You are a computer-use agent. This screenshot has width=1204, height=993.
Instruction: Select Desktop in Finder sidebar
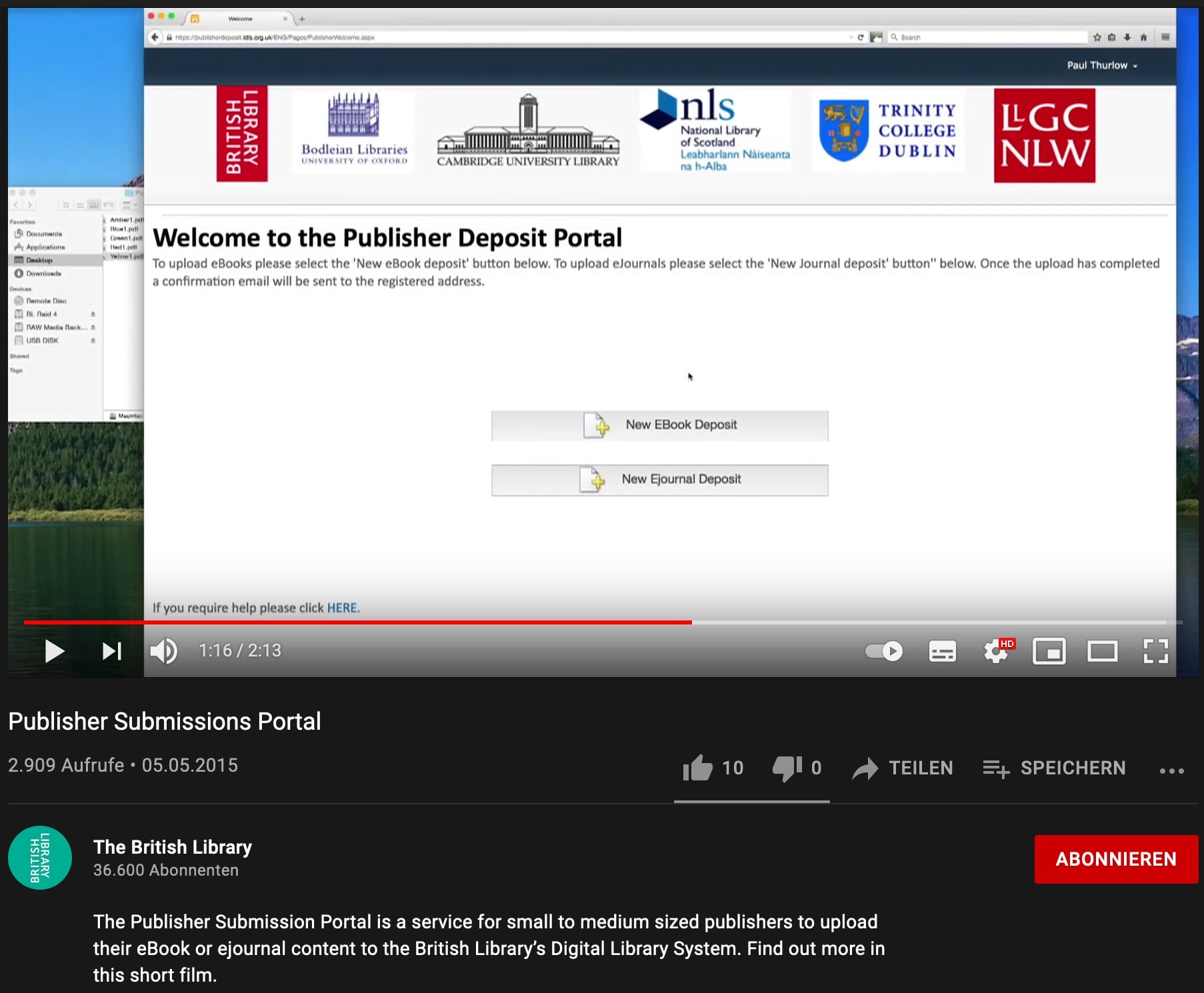56,261
